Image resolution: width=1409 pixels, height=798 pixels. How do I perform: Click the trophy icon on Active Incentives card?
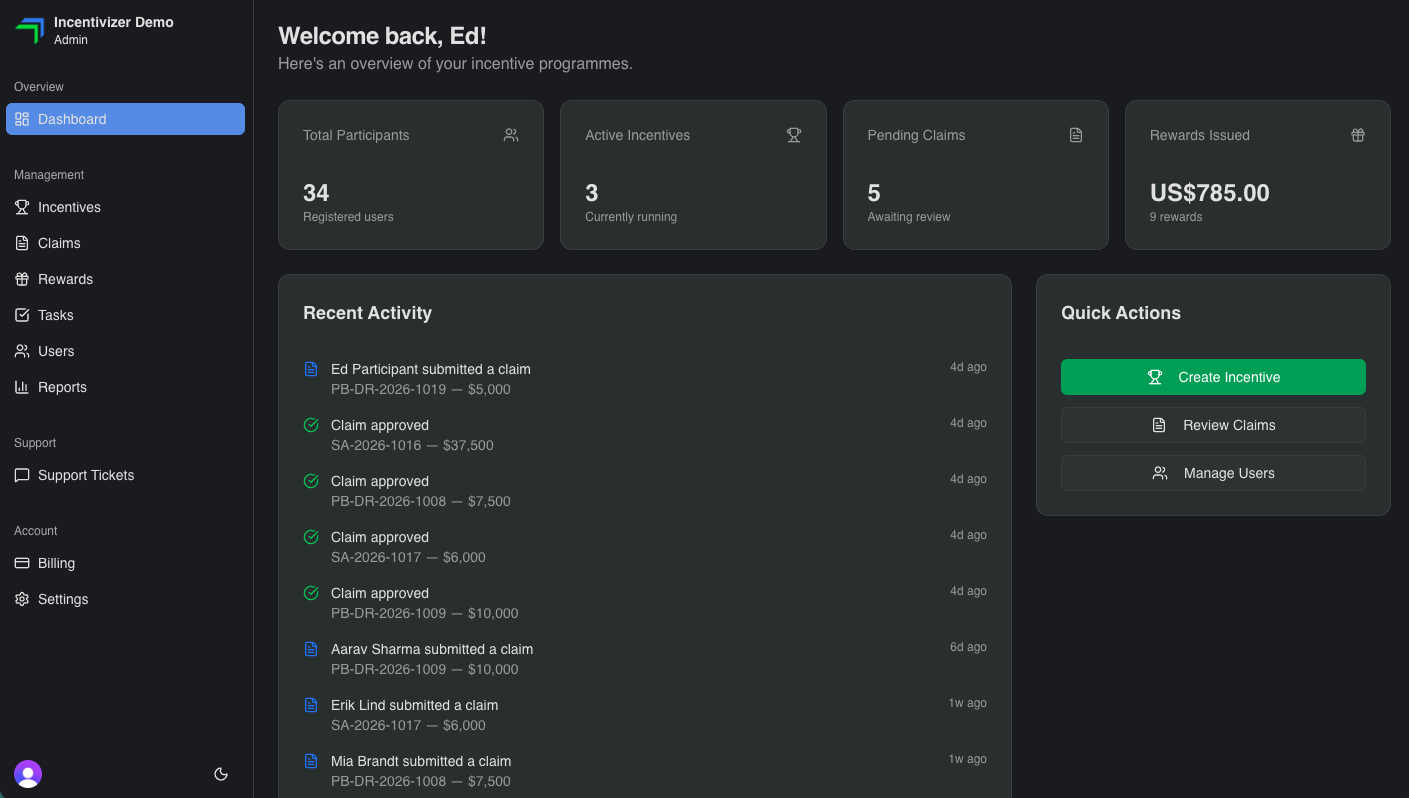coord(794,135)
